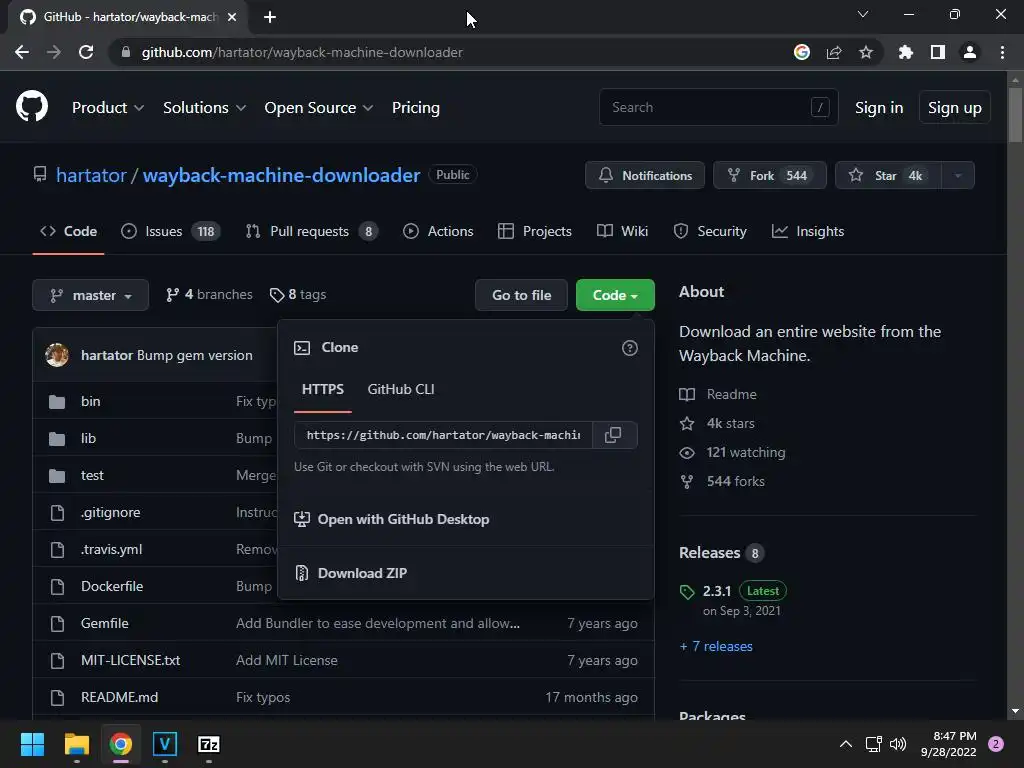1024x768 pixels.
Task: Click hartator's avatar in commit row
Action: (x=57, y=355)
